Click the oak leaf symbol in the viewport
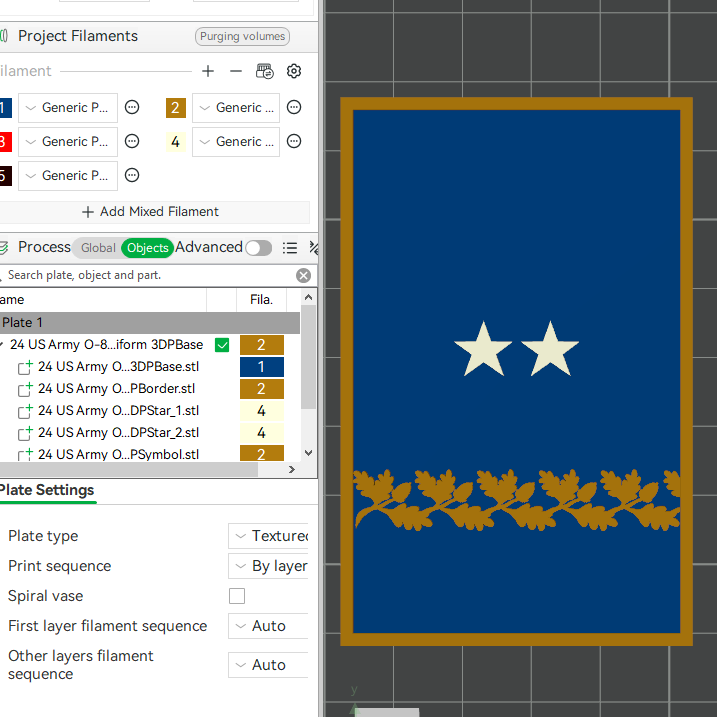 click(517, 500)
